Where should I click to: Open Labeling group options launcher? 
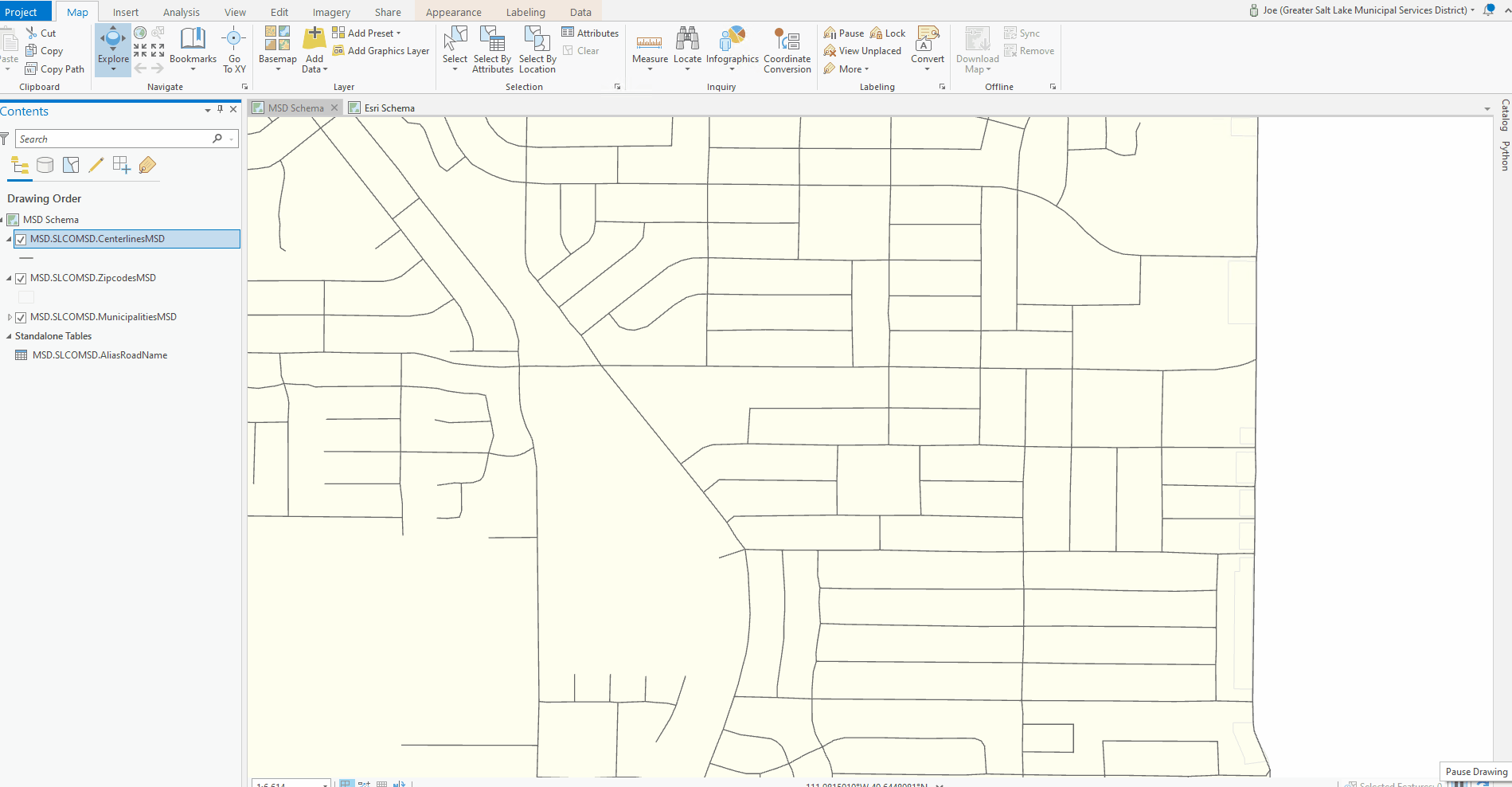(942, 87)
